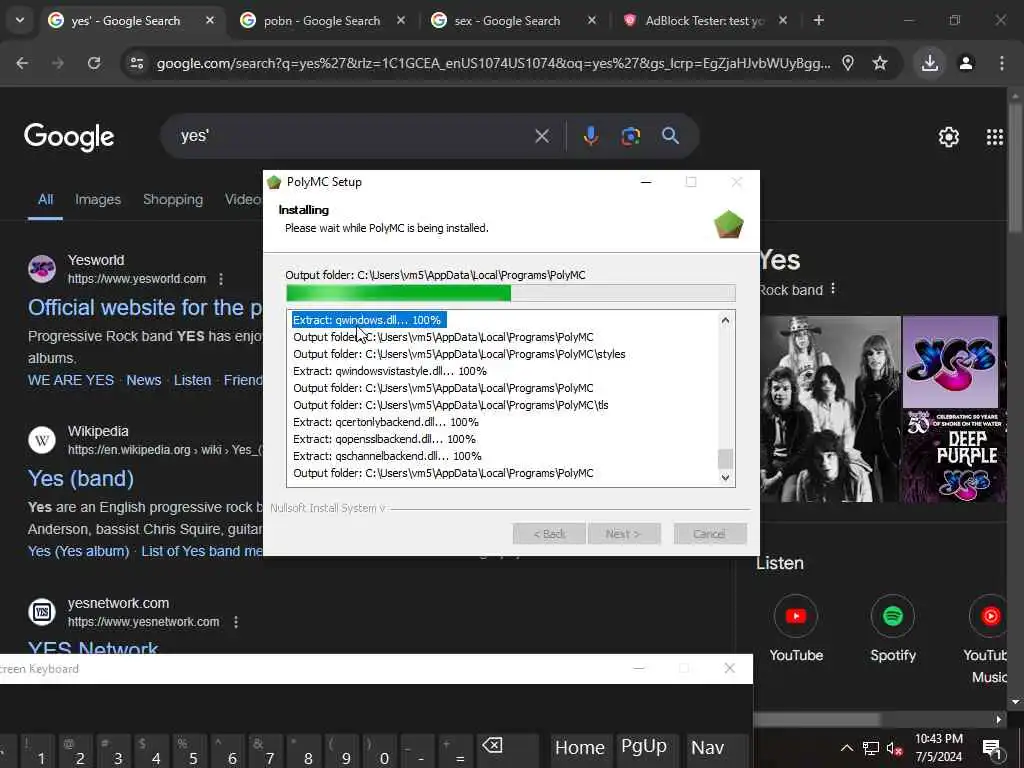
Task: Select the All search filter tab
Action: point(45,199)
